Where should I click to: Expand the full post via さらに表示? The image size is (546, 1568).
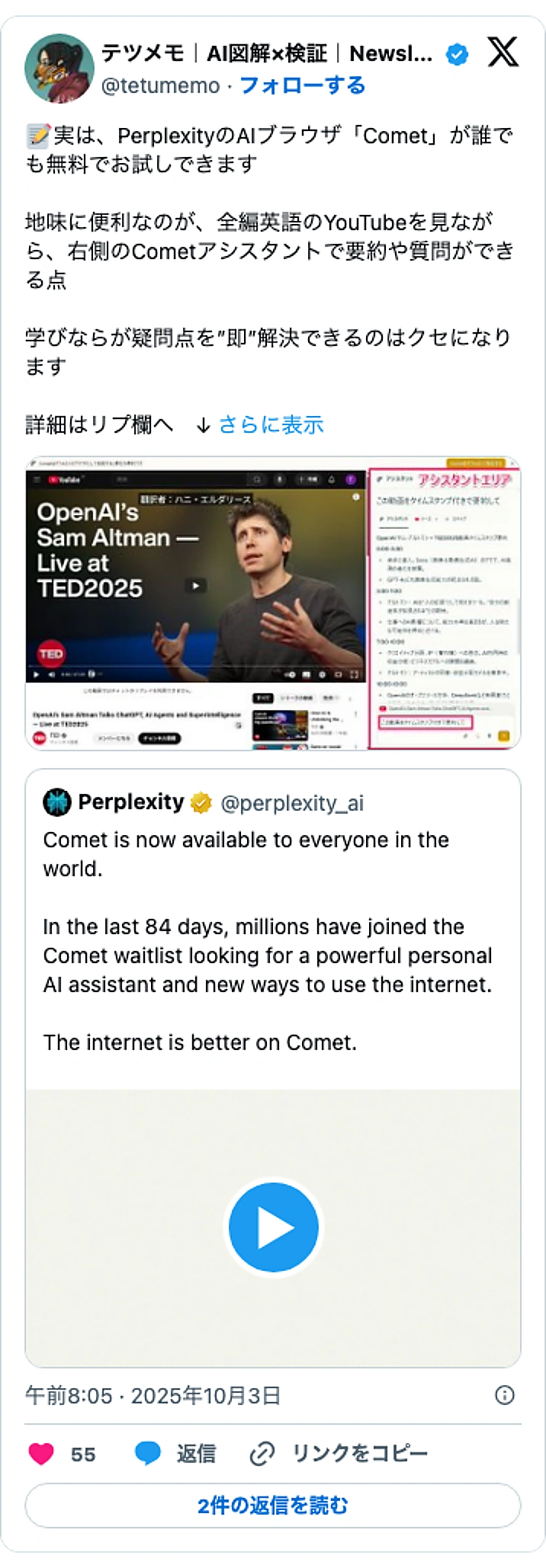coord(272,425)
